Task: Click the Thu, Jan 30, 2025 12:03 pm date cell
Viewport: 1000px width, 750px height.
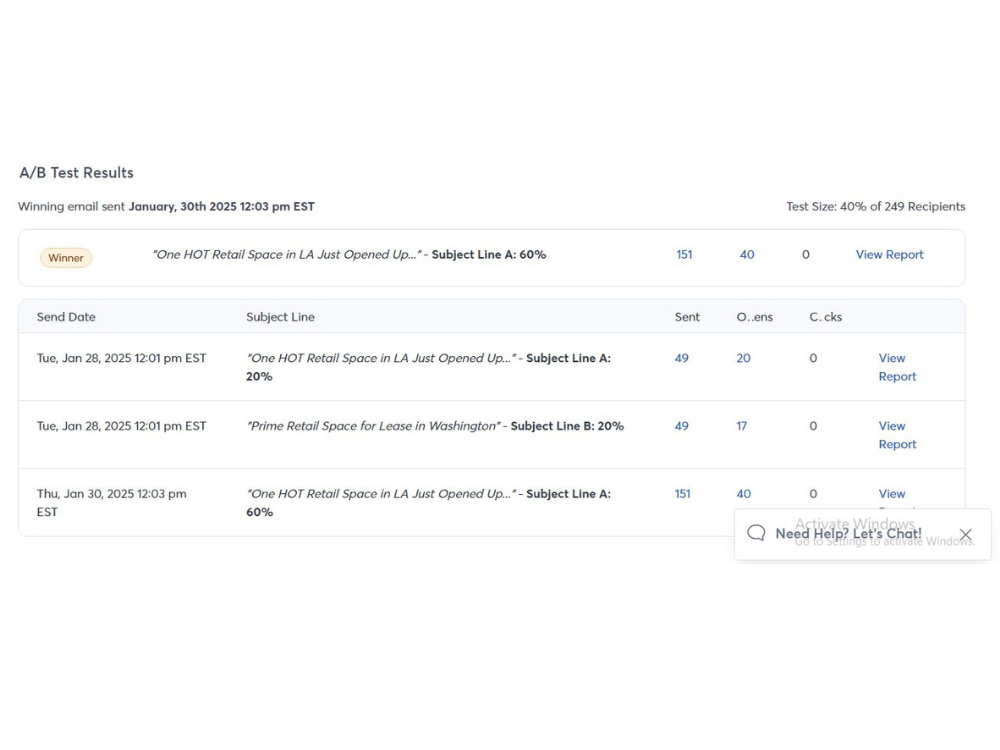Action: coord(112,503)
